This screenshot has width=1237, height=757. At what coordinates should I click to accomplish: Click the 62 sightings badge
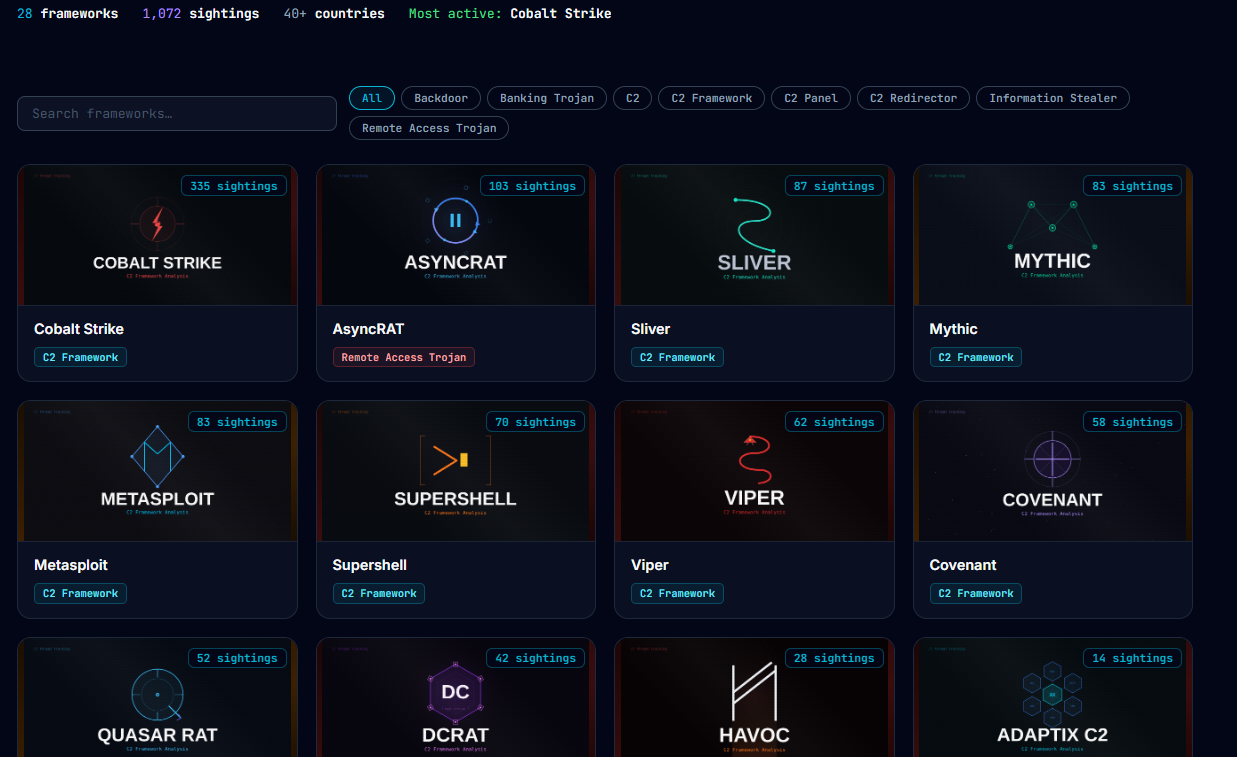(x=834, y=422)
